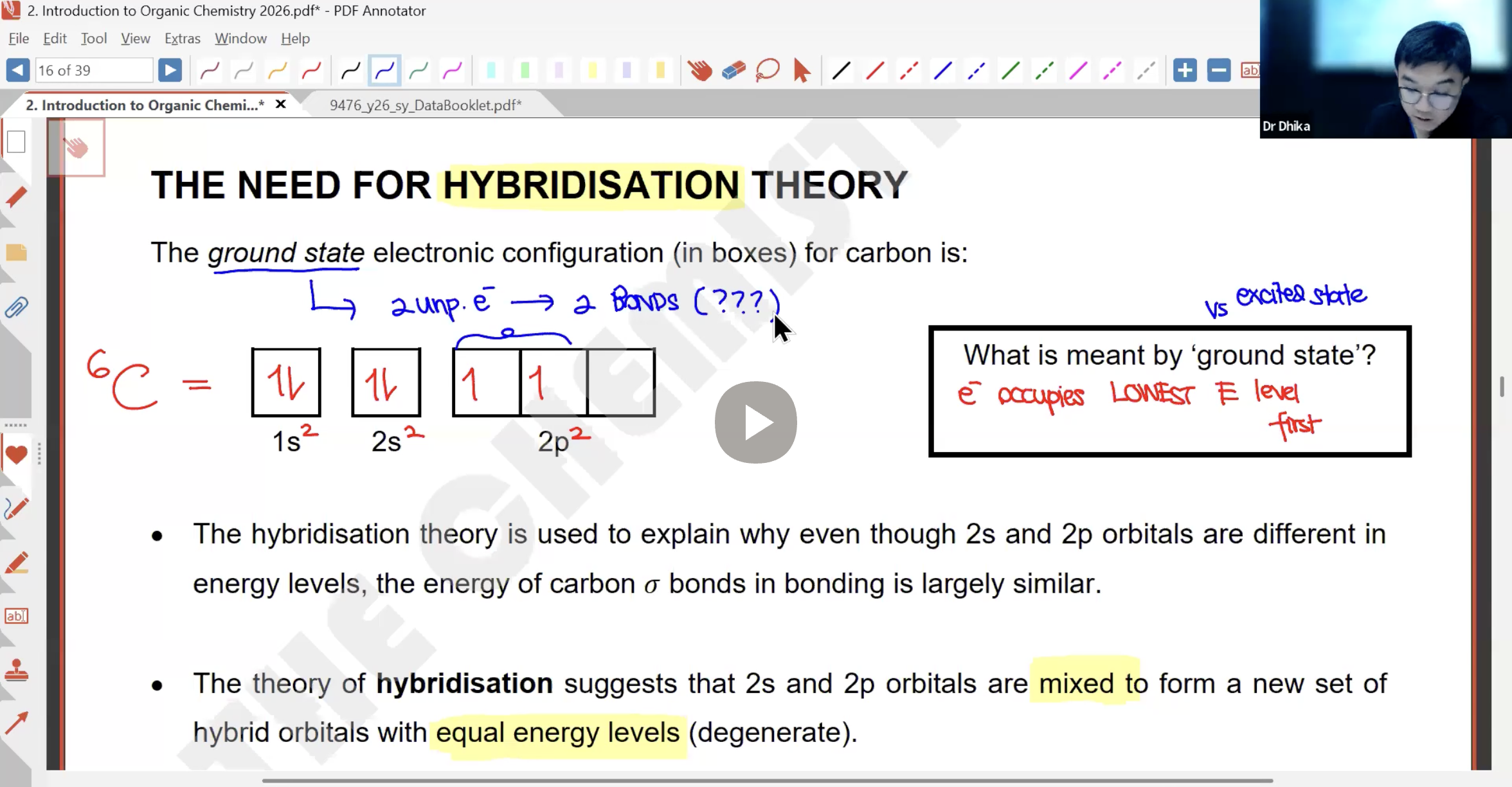The height and width of the screenshot is (787, 1512).
Task: Select the Lasso tool
Action: click(x=768, y=71)
